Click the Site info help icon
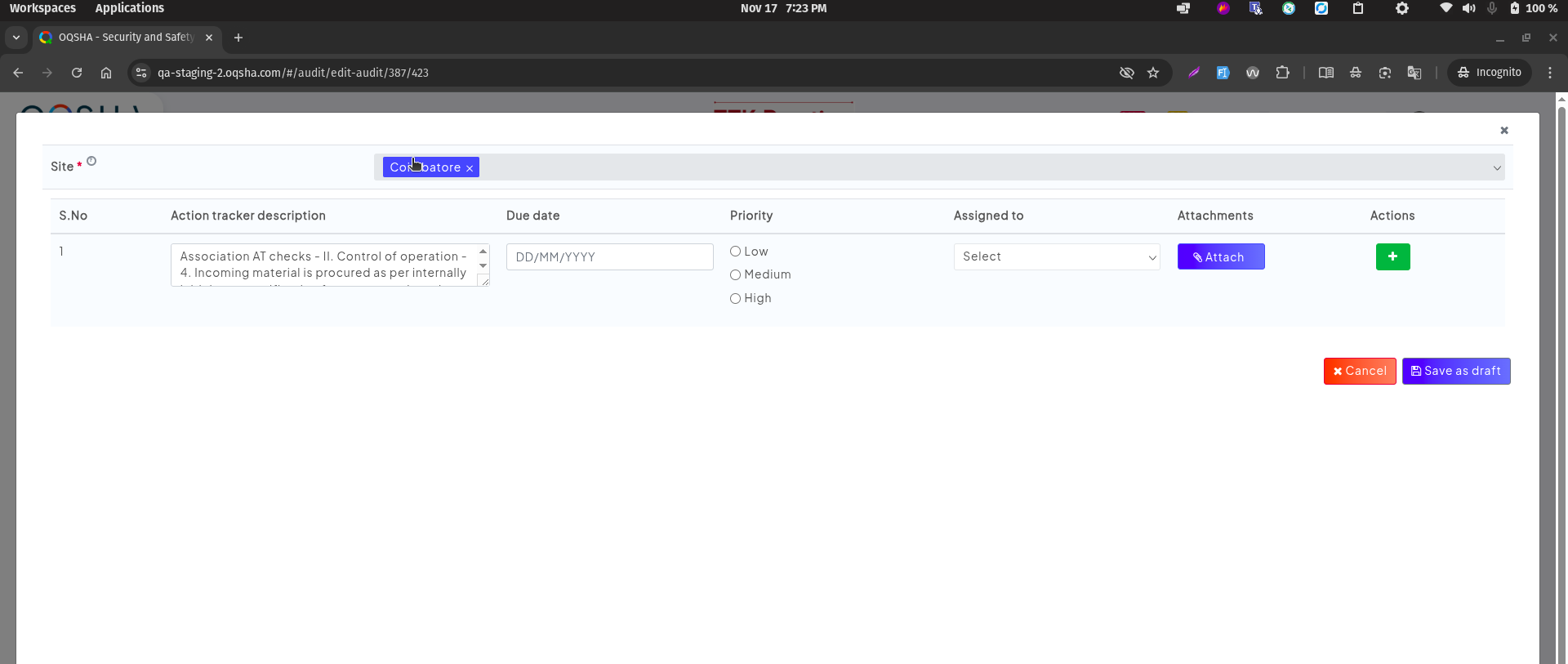This screenshot has height=664, width=1568. click(x=91, y=162)
